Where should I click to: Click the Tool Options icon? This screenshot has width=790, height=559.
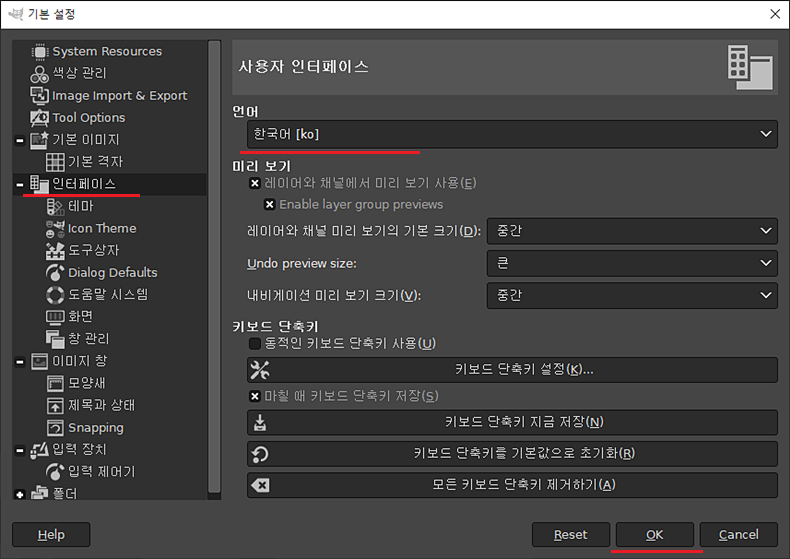39,118
